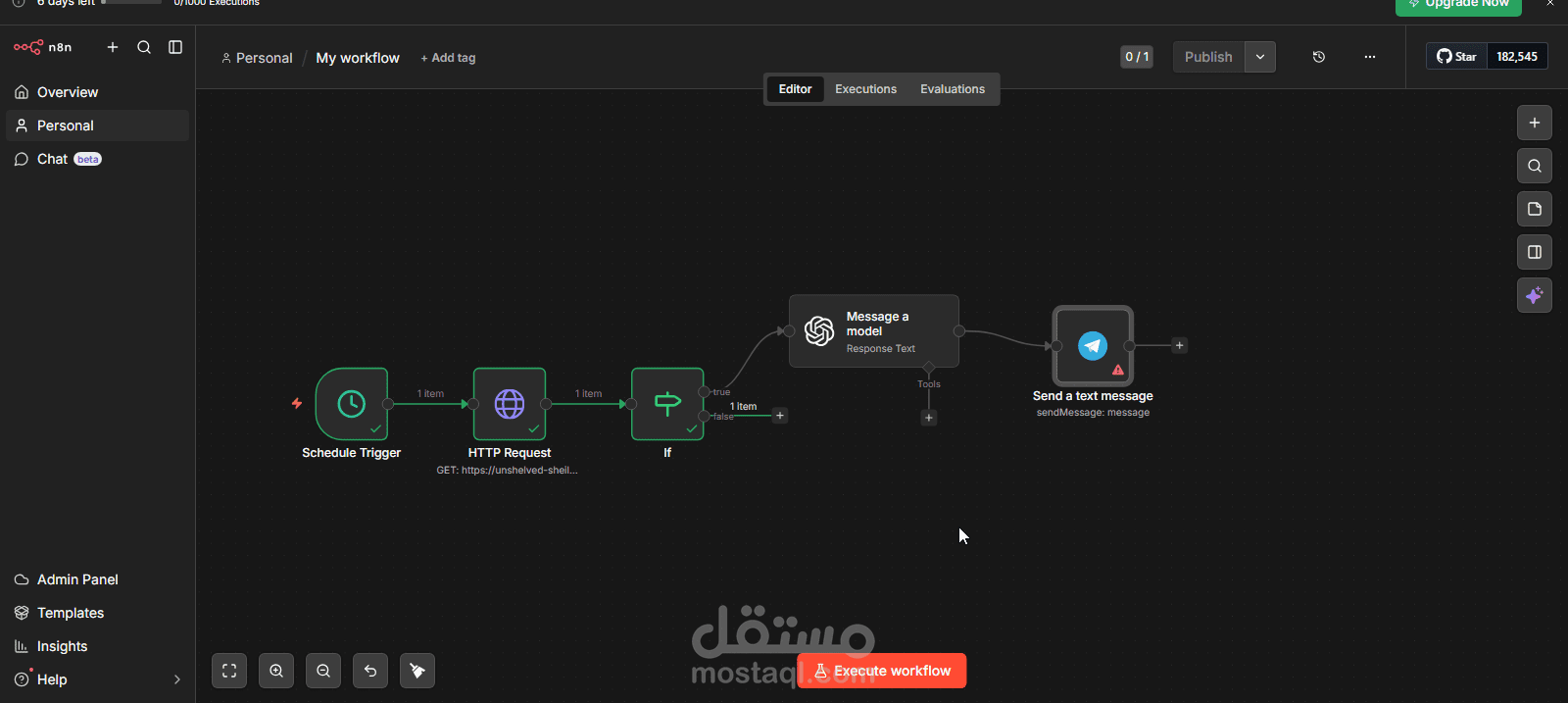1568x703 pixels.
Task: Click the Publish button
Action: (x=1208, y=57)
